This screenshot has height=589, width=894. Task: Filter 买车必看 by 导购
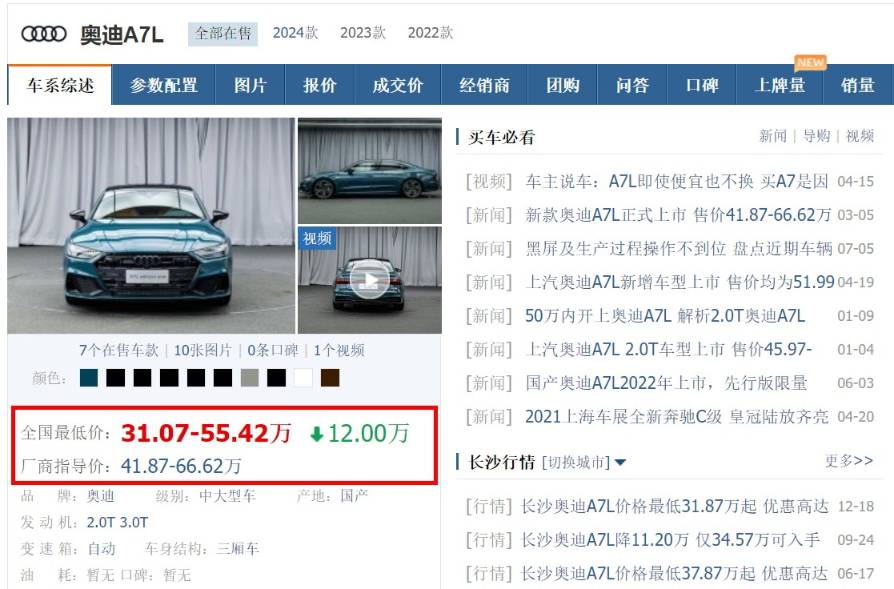click(x=816, y=136)
